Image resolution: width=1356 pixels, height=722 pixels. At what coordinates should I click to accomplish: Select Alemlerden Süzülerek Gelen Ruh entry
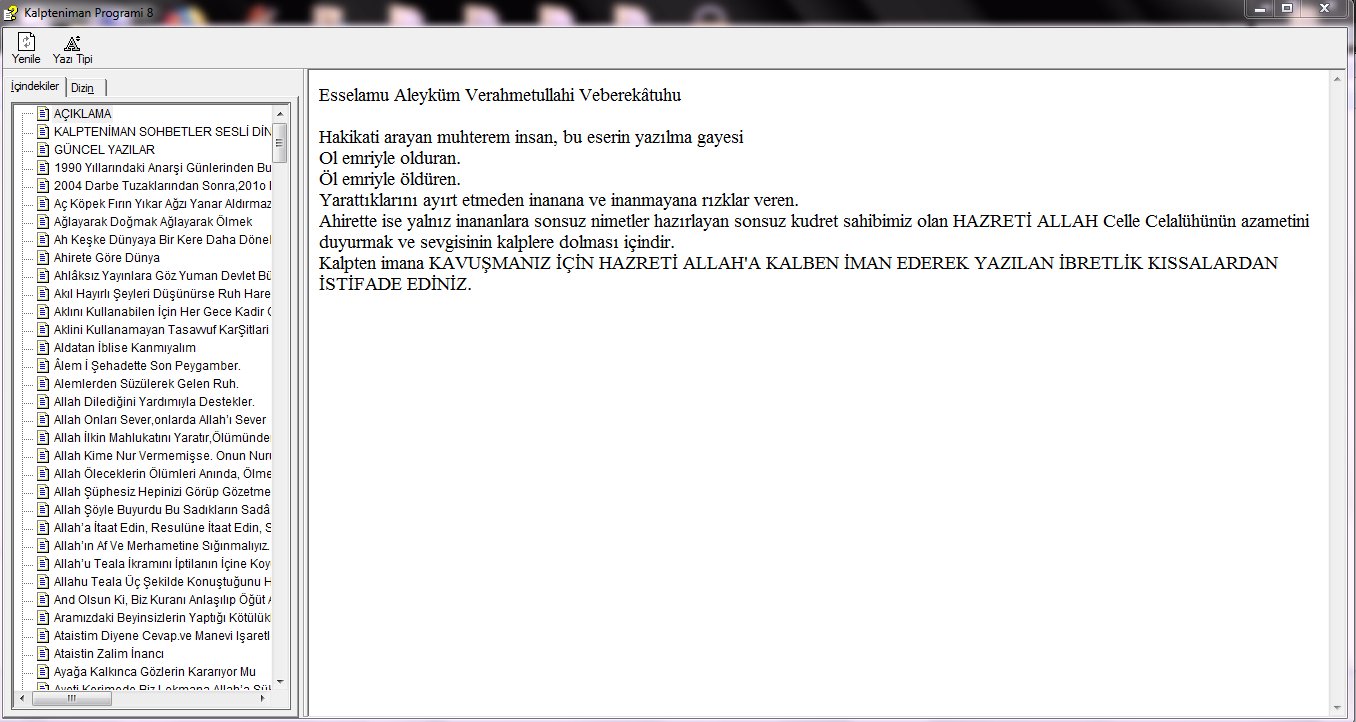146,383
